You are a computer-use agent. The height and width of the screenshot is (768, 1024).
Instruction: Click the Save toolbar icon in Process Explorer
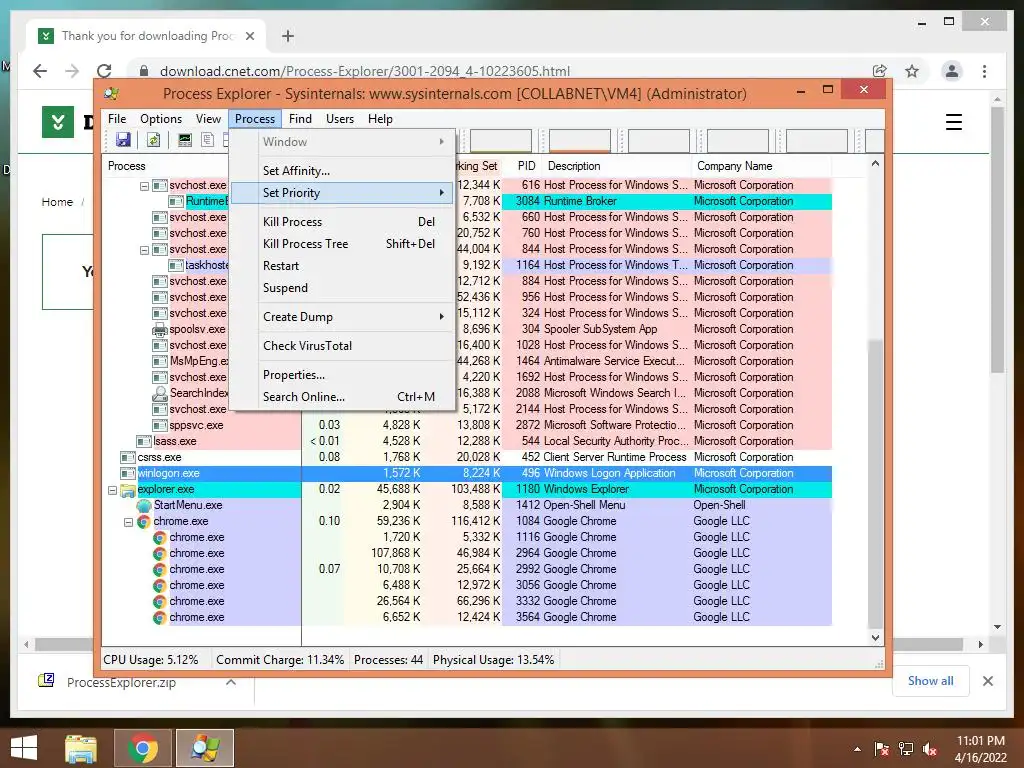coord(123,140)
